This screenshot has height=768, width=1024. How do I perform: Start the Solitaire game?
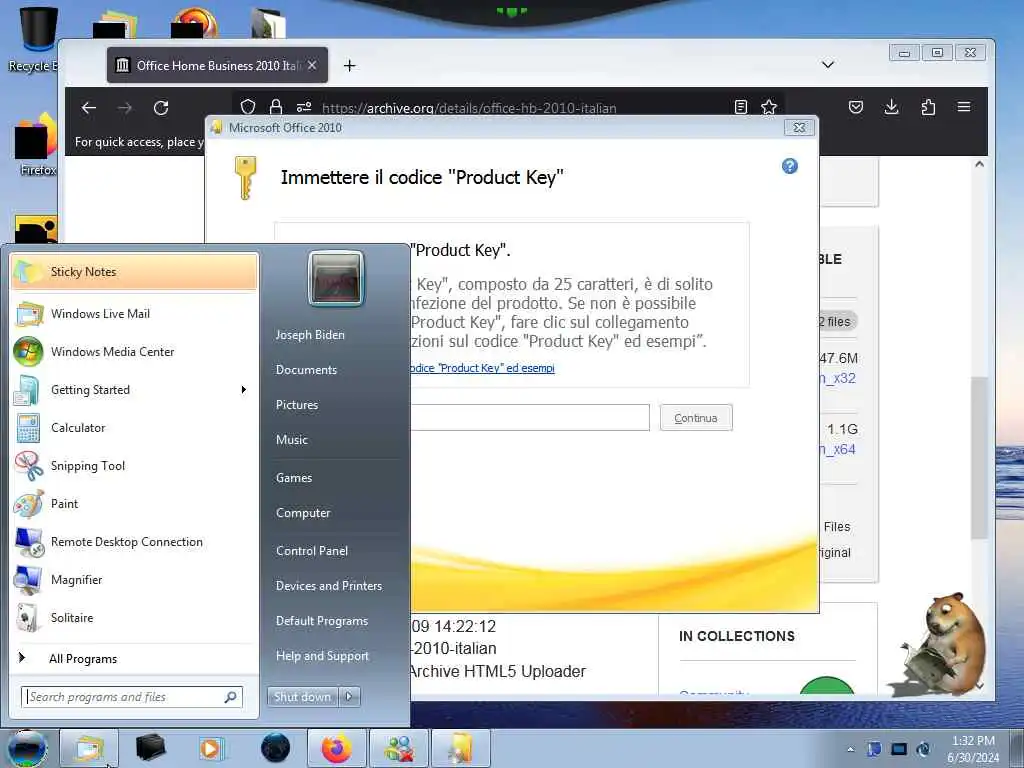[134, 618]
